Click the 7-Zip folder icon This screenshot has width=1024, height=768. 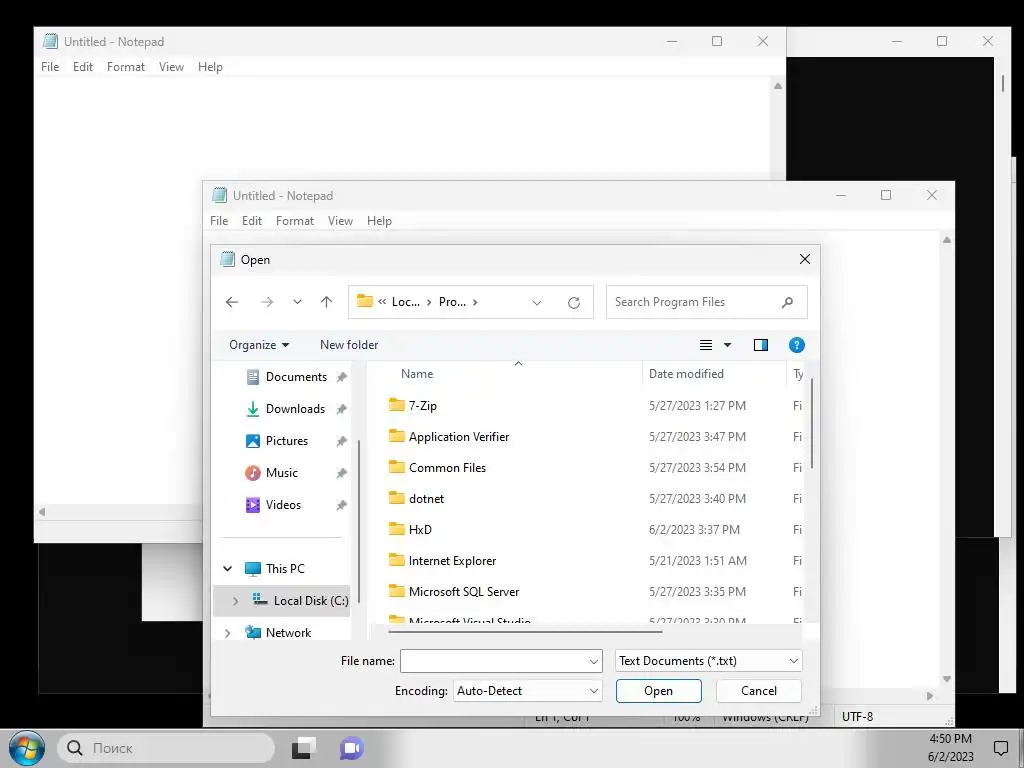tap(396, 405)
